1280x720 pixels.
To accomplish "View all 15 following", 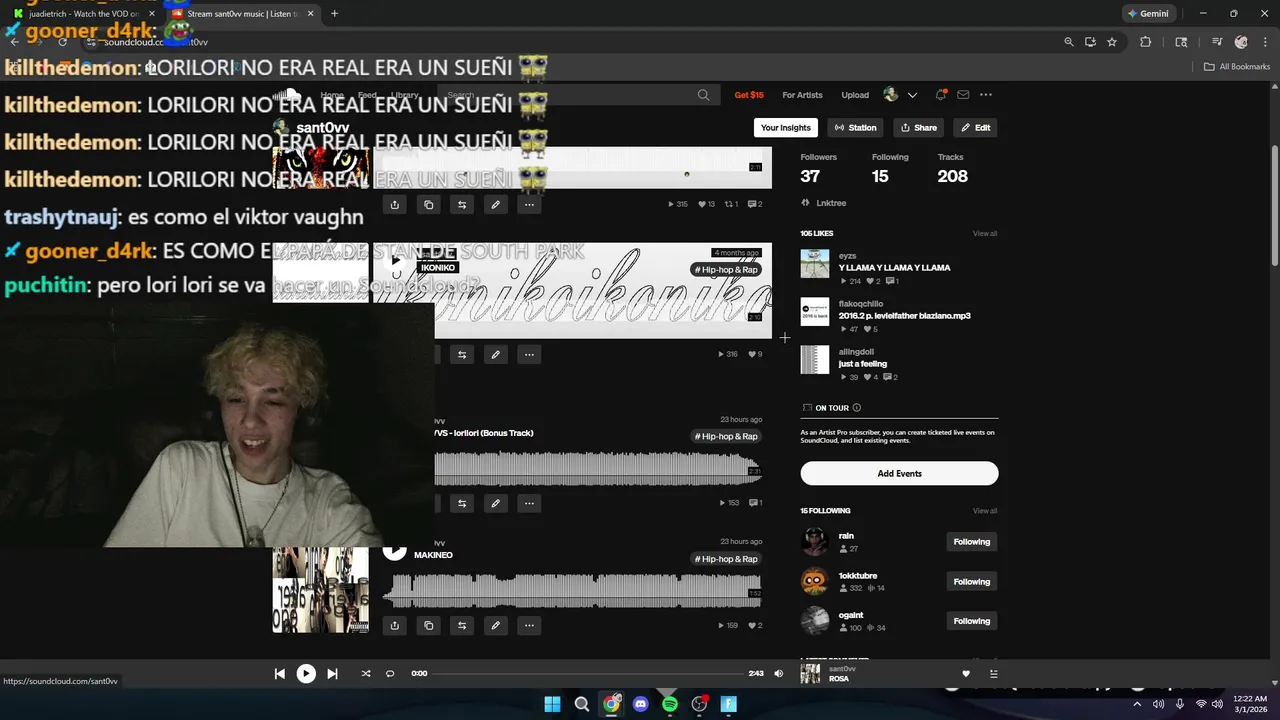I will click(985, 511).
